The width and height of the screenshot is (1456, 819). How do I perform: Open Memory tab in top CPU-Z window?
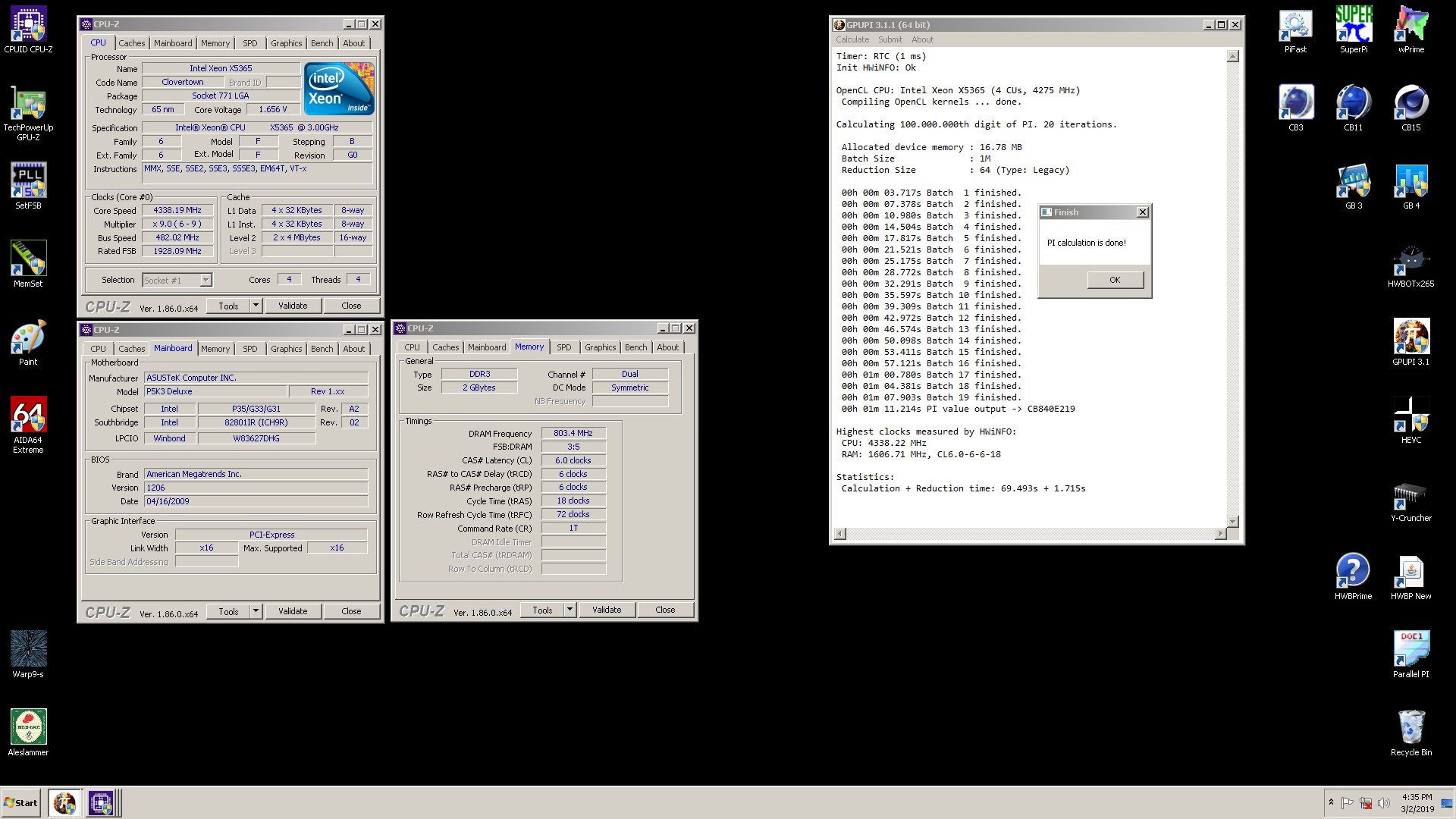215,43
